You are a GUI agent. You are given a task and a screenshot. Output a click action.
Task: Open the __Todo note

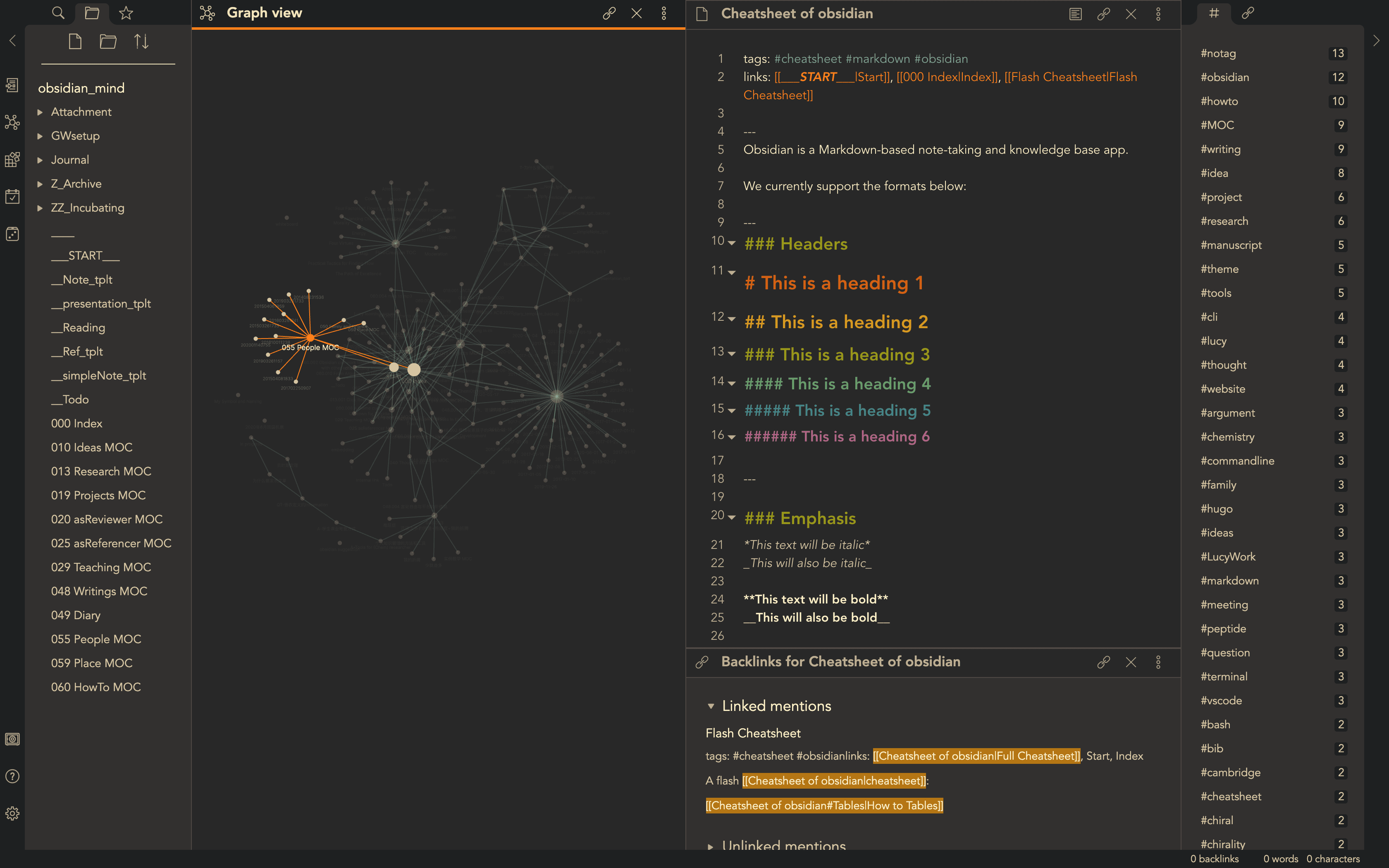coord(70,399)
